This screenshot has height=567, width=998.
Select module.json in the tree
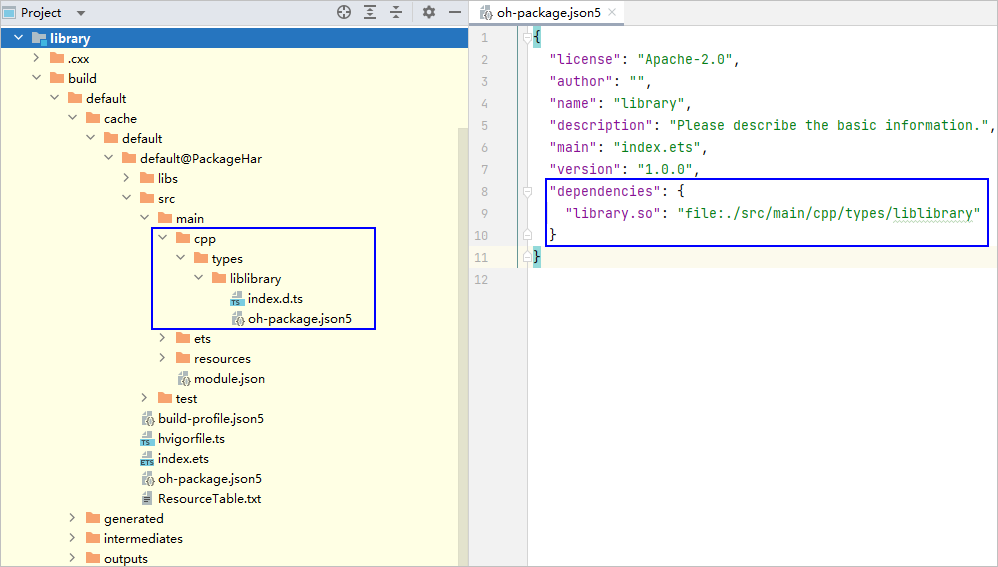coord(229,378)
